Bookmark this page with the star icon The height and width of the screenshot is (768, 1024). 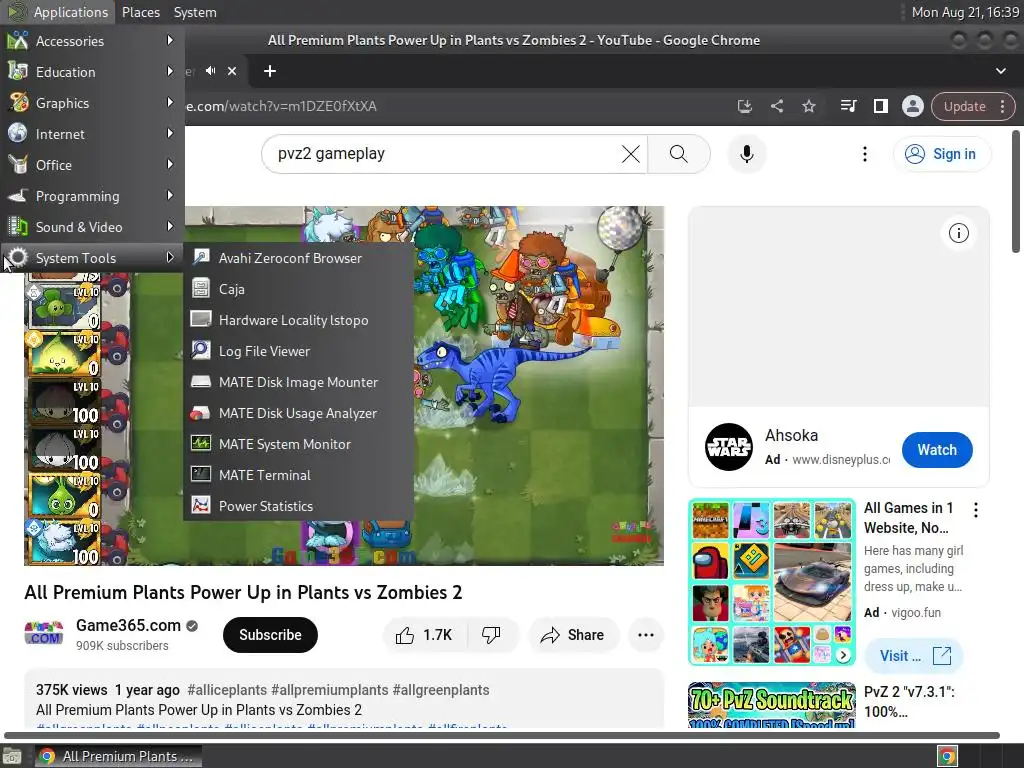(x=808, y=106)
